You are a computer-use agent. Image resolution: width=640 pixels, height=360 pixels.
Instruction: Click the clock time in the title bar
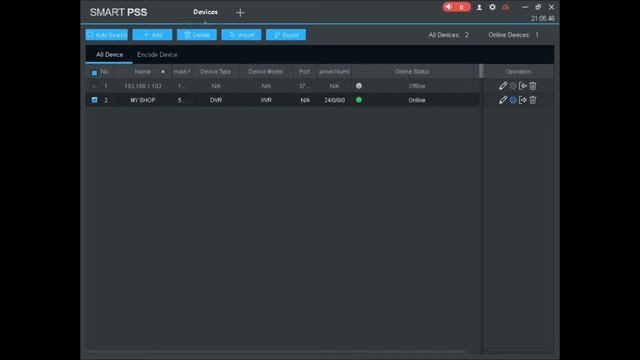(x=543, y=18)
